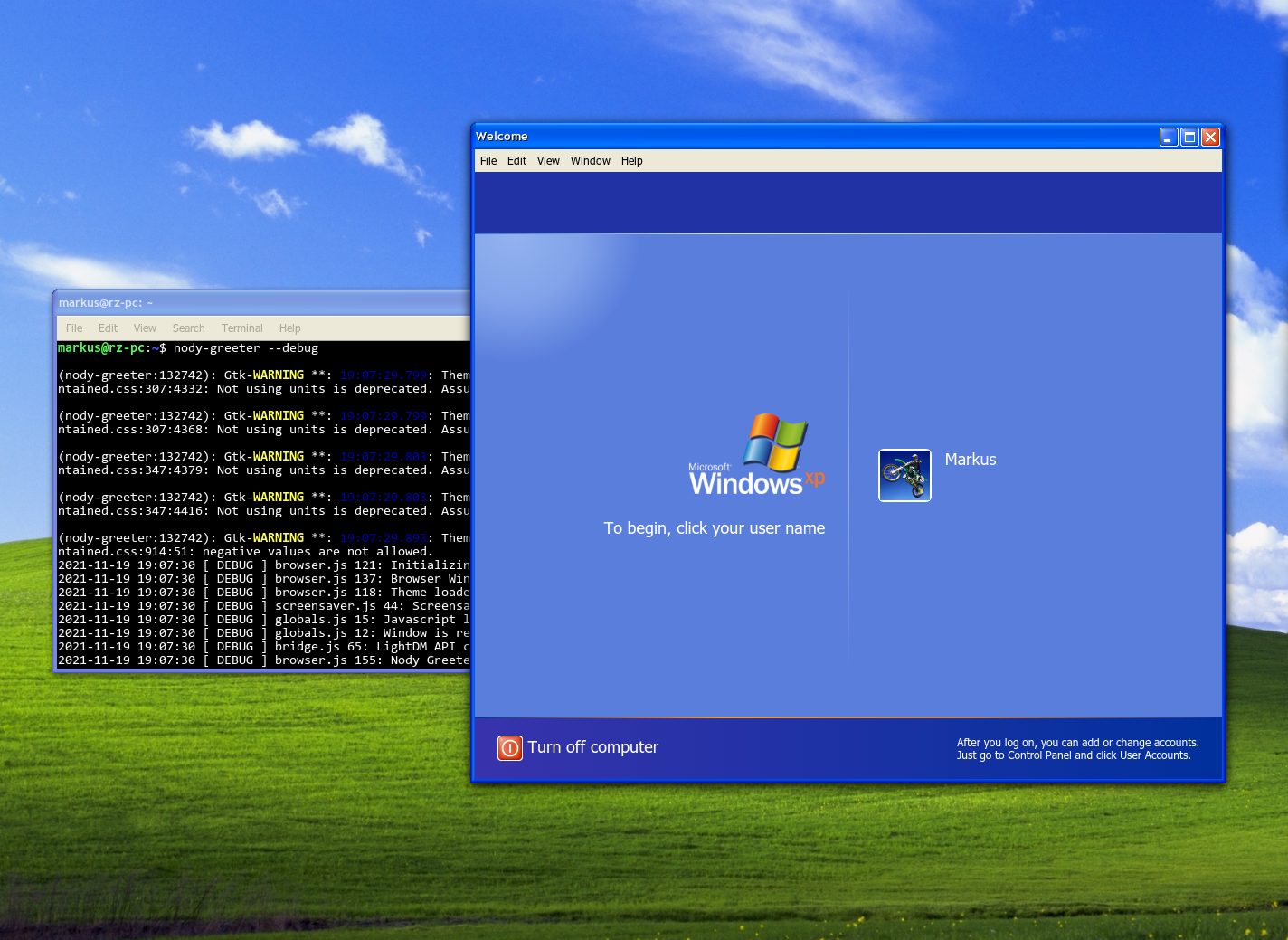Click the Markus user name
The image size is (1288, 940).
pos(971,460)
